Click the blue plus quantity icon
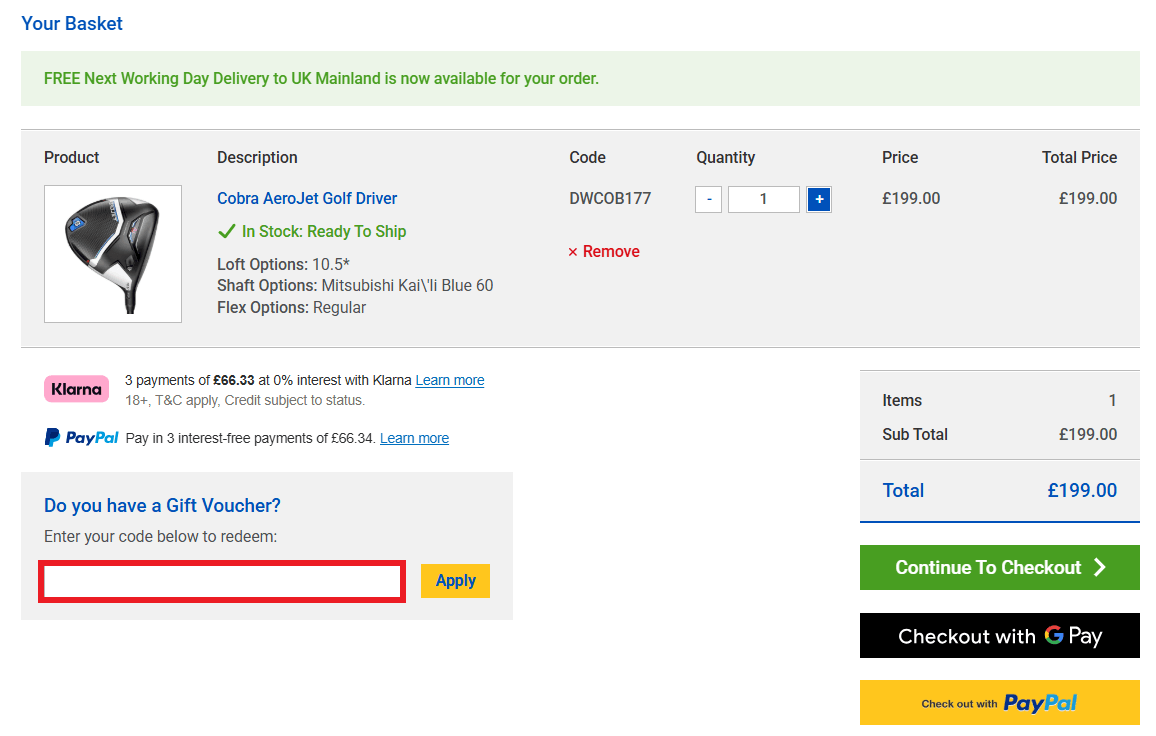 pyautogui.click(x=818, y=199)
